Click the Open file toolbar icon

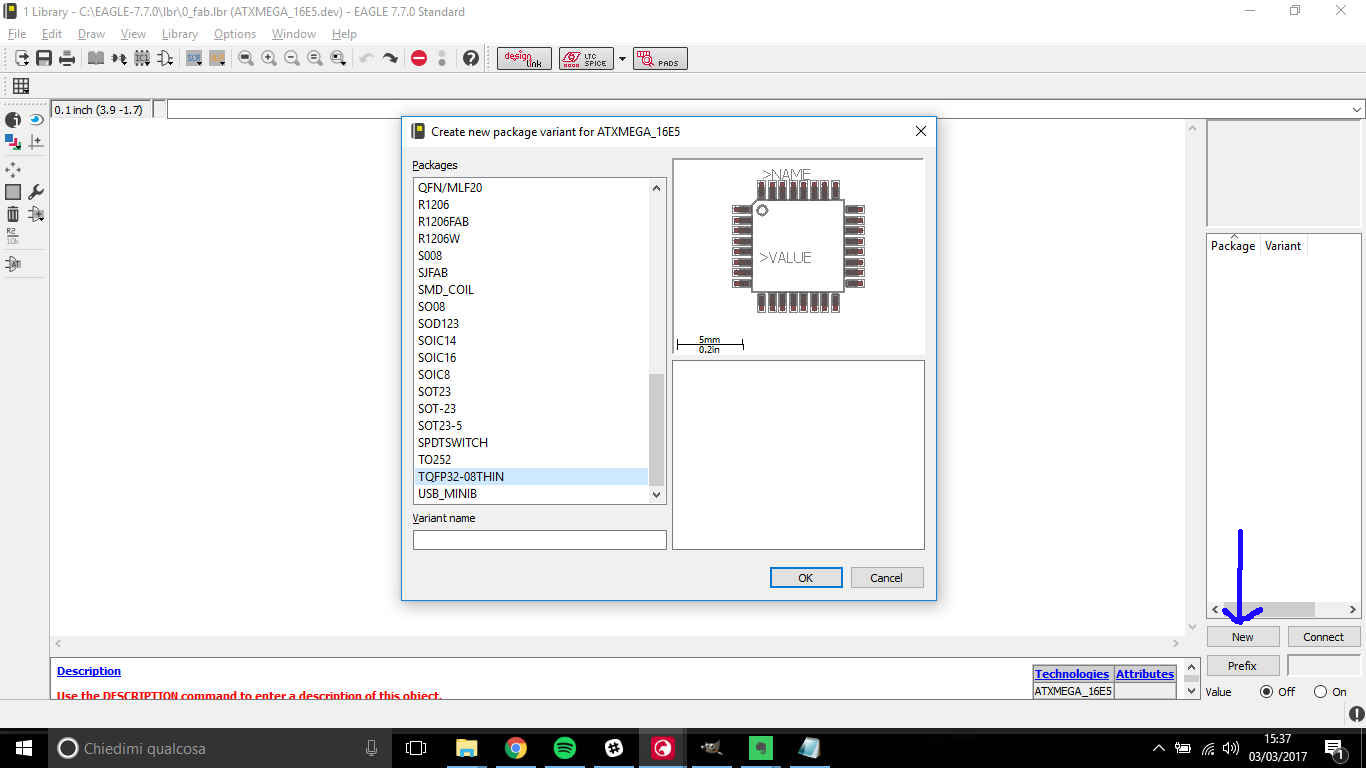(x=21, y=58)
